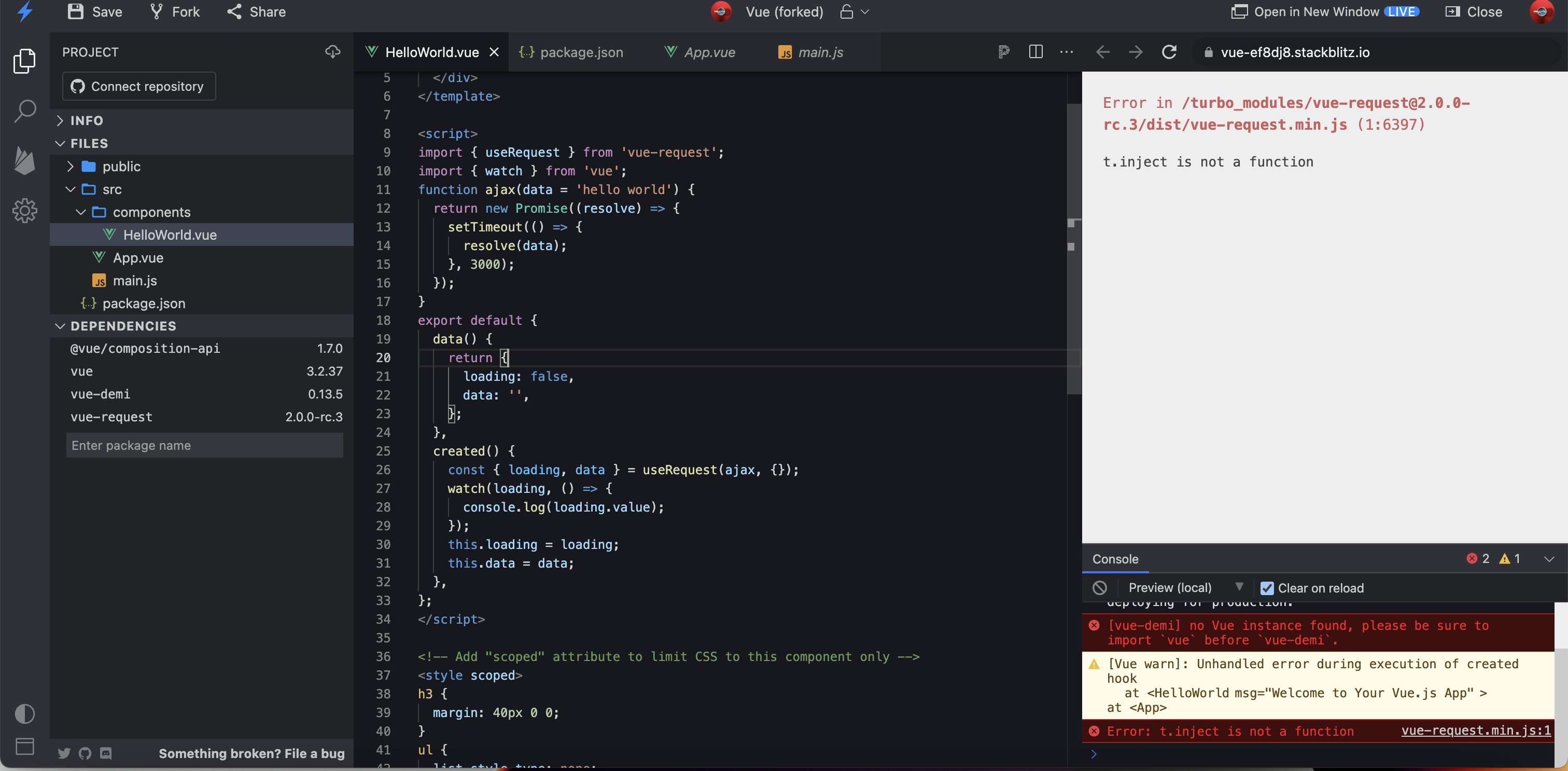The height and width of the screenshot is (771, 1568).
Task: Toggle the color theme half-circle icon
Action: click(24, 713)
